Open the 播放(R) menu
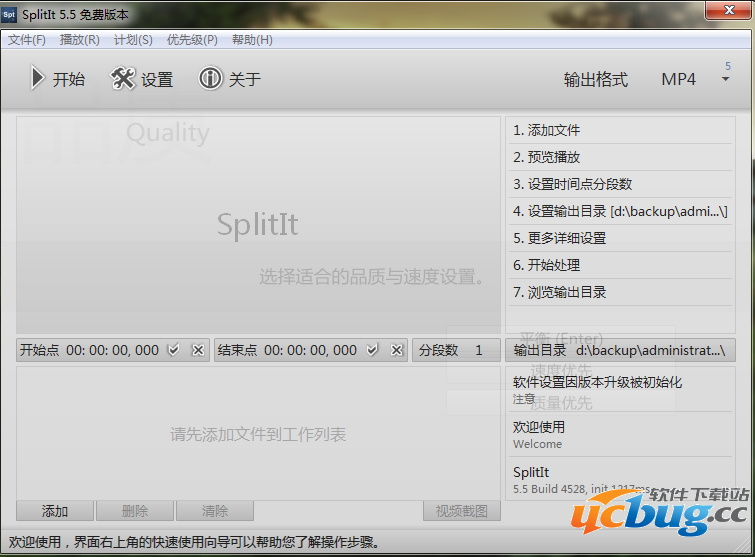 point(80,40)
